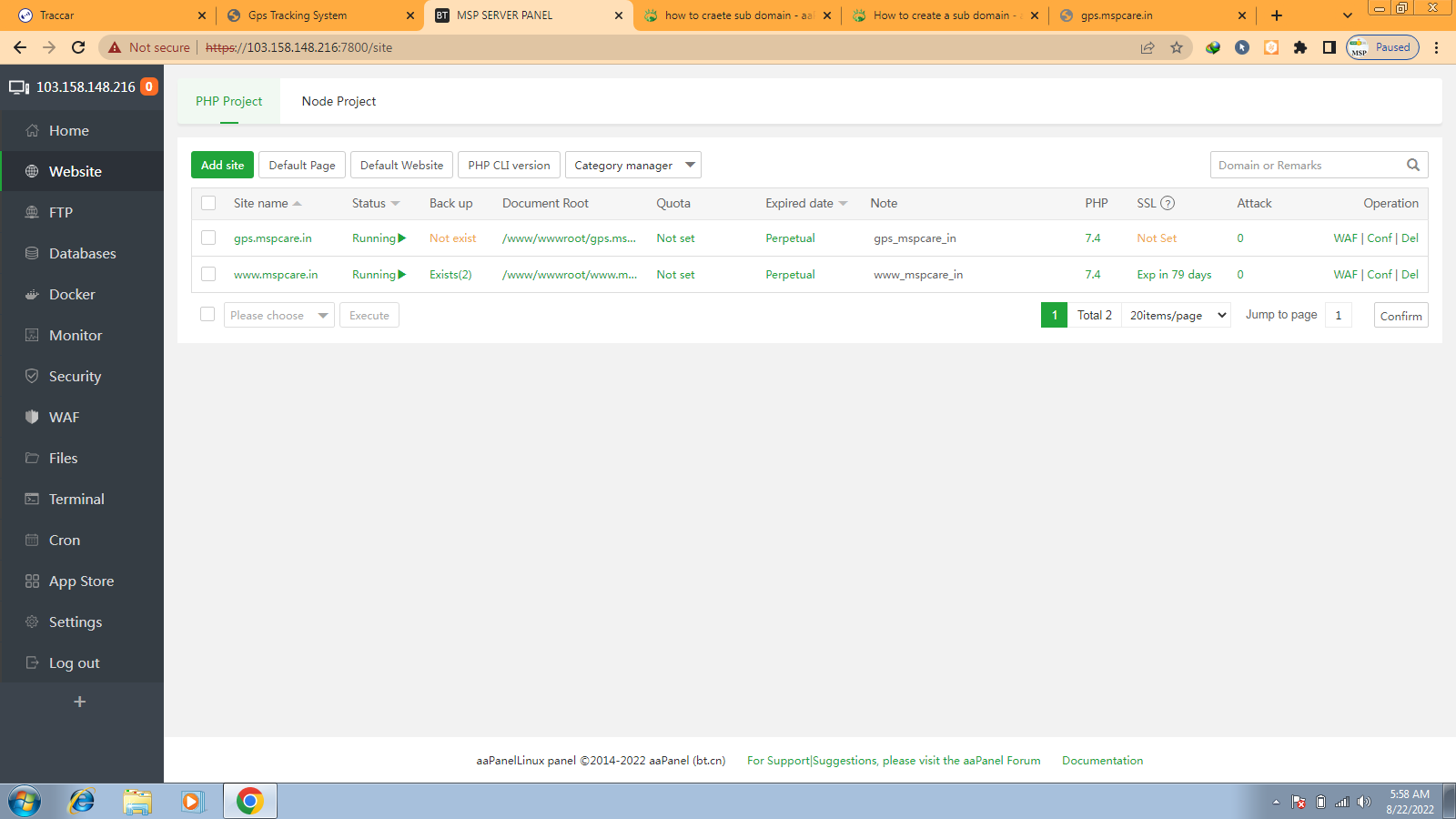Switch to the gps.mspcare.in browser tab

(x=1152, y=15)
